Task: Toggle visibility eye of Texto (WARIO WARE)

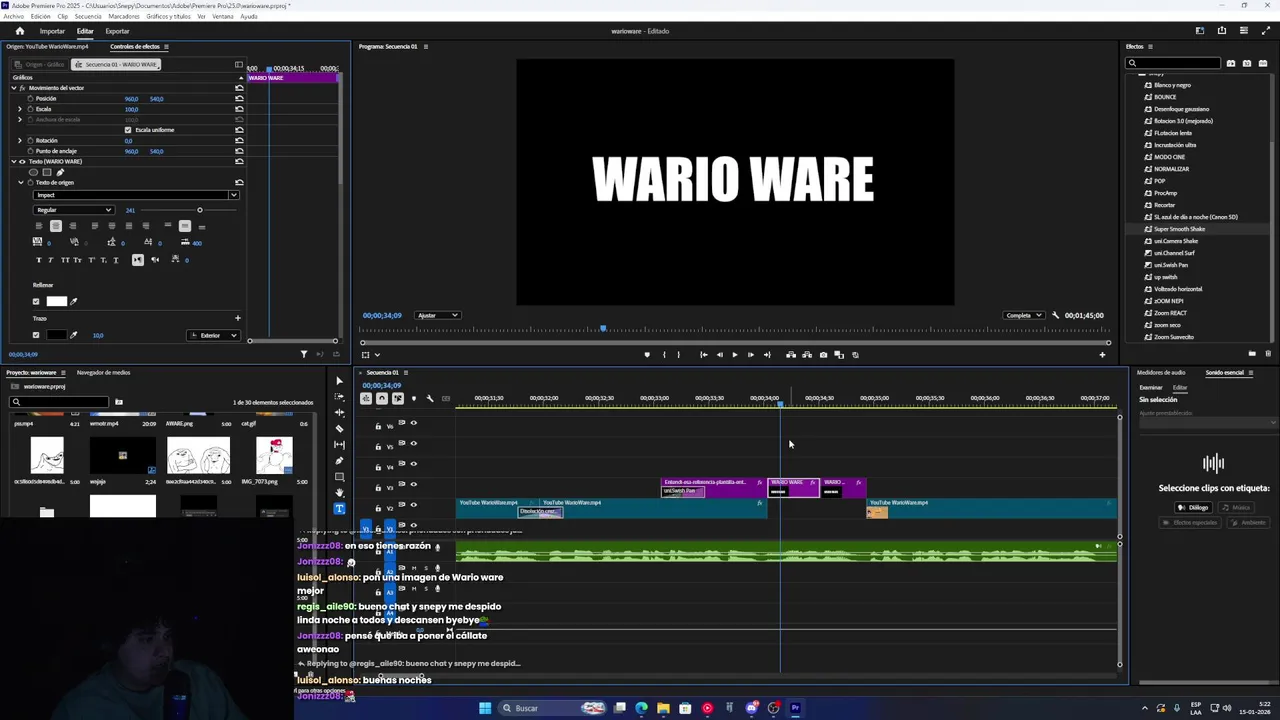Action: pos(23,162)
